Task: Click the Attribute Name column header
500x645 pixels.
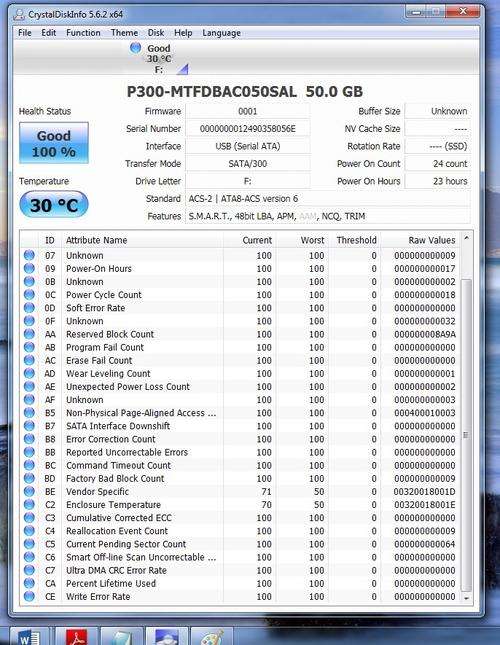Action: click(x=142, y=240)
